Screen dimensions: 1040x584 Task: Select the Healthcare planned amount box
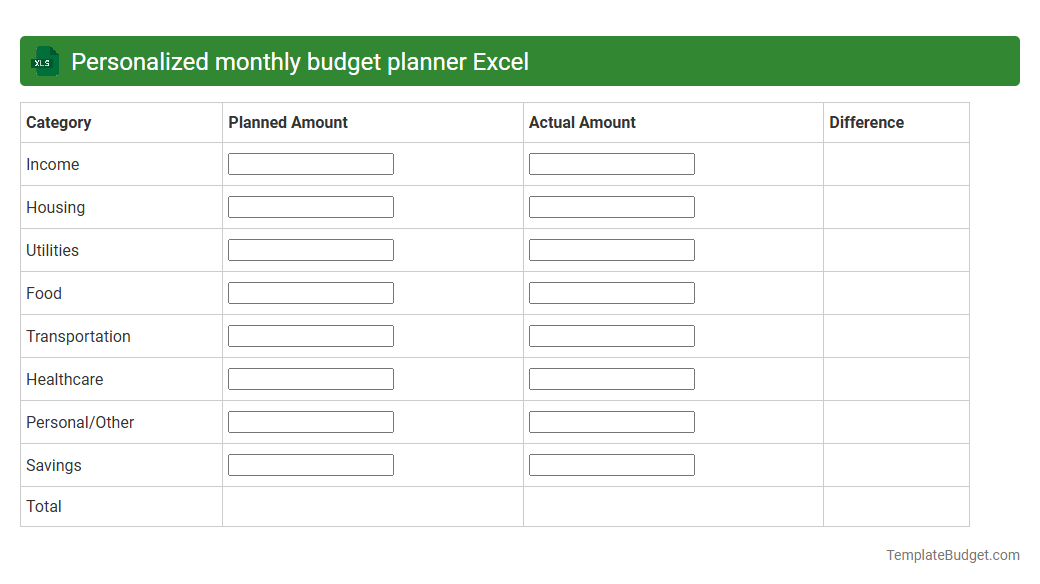pyautogui.click(x=310, y=378)
